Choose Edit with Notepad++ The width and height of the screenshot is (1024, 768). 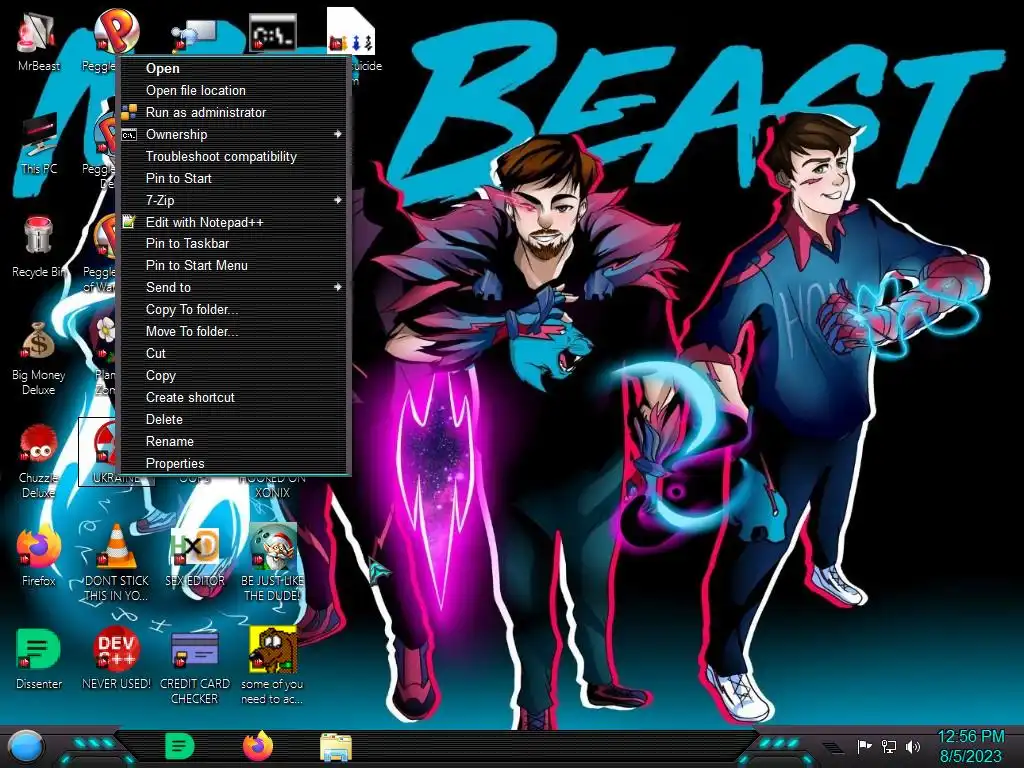click(x=233, y=222)
